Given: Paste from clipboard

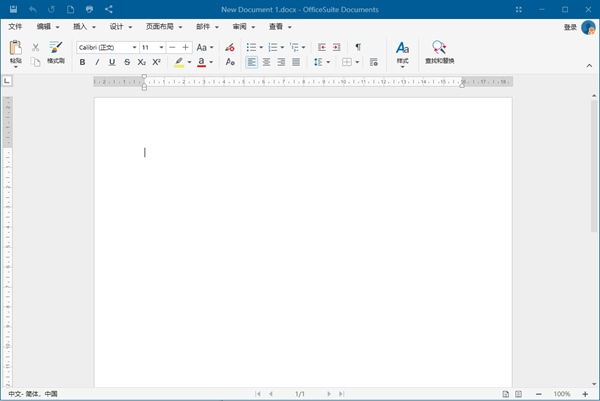Looking at the screenshot, I should pyautogui.click(x=16, y=54).
